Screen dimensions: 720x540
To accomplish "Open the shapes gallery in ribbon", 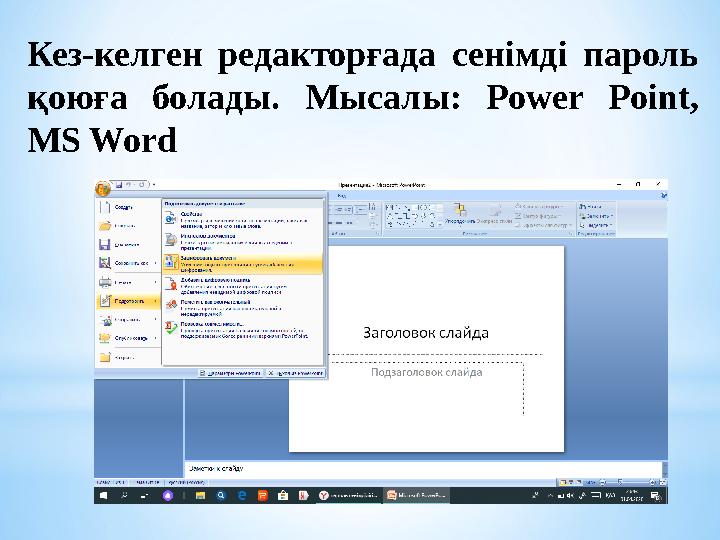I will pyautogui.click(x=412, y=216).
